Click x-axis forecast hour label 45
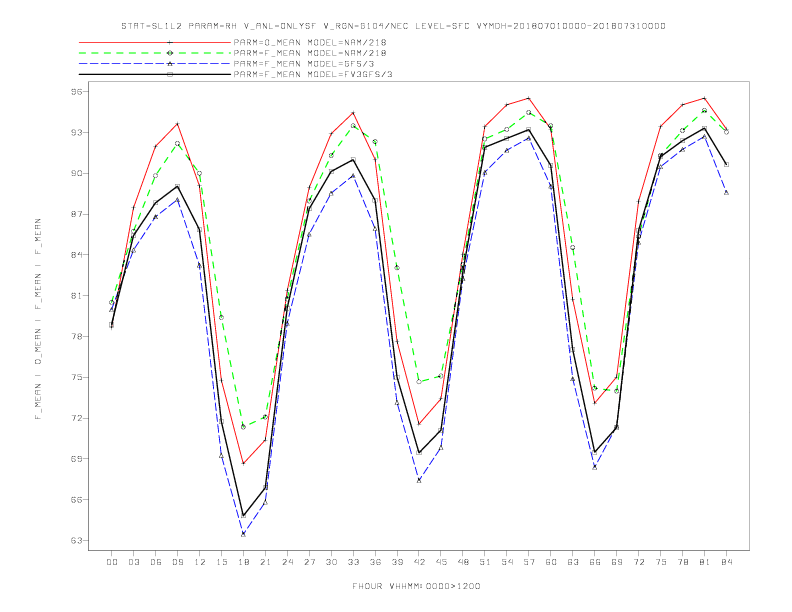This screenshot has width=792, height=612. point(441,562)
